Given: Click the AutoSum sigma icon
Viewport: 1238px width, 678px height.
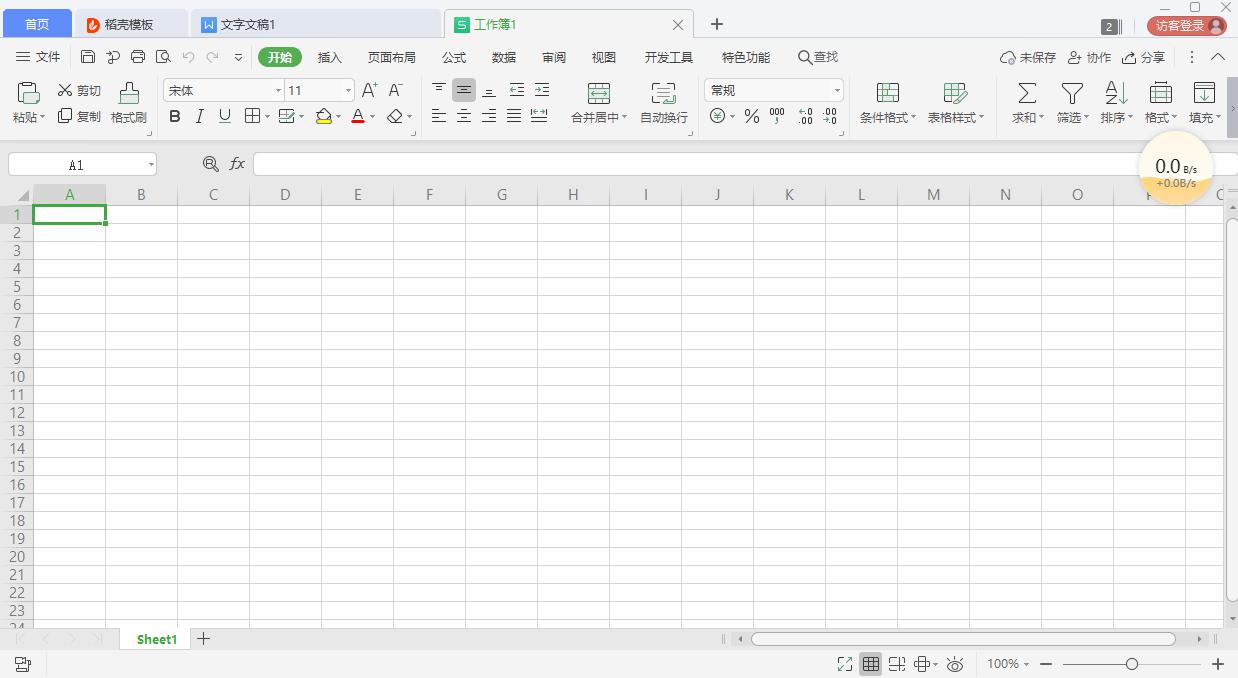Looking at the screenshot, I should click(1026, 94).
